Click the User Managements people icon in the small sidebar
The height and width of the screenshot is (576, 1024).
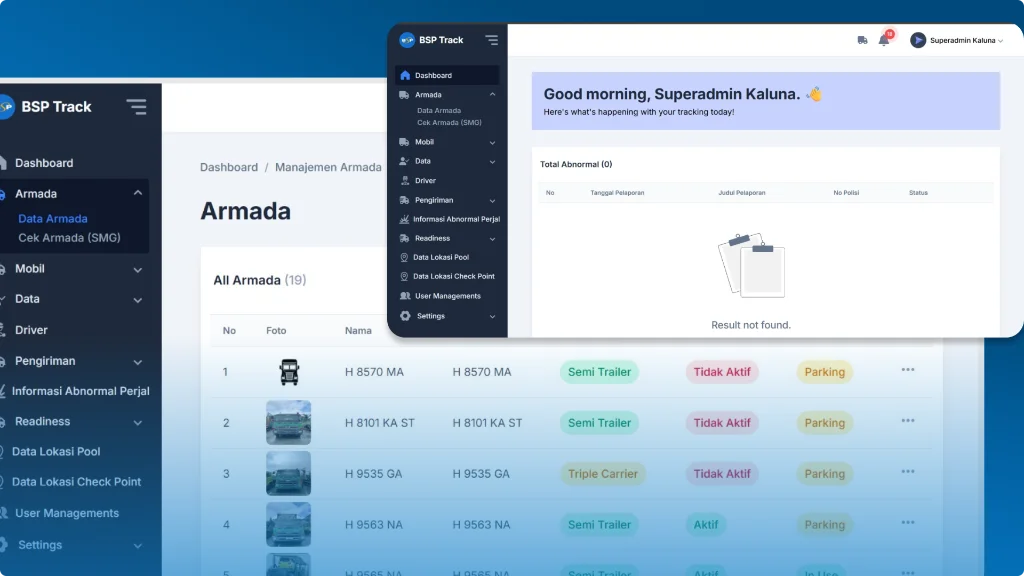click(x=405, y=296)
